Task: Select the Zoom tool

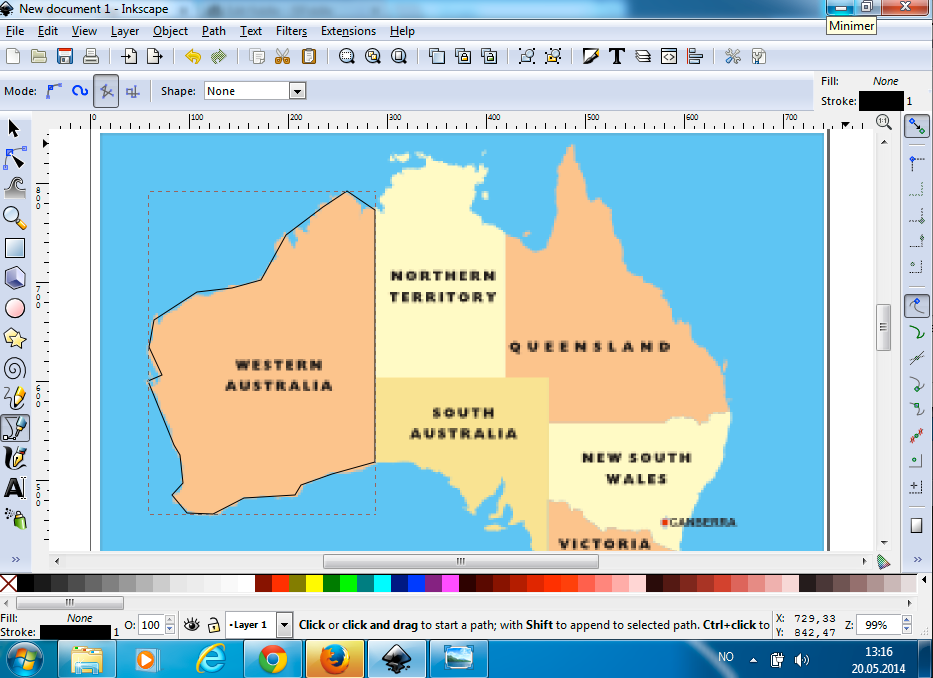Action: (x=14, y=218)
